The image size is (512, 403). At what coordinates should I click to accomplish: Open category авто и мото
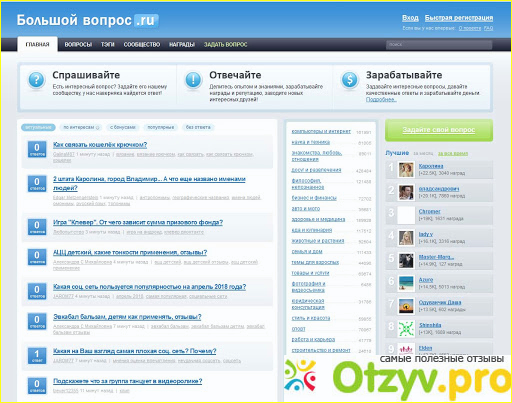[306, 209]
